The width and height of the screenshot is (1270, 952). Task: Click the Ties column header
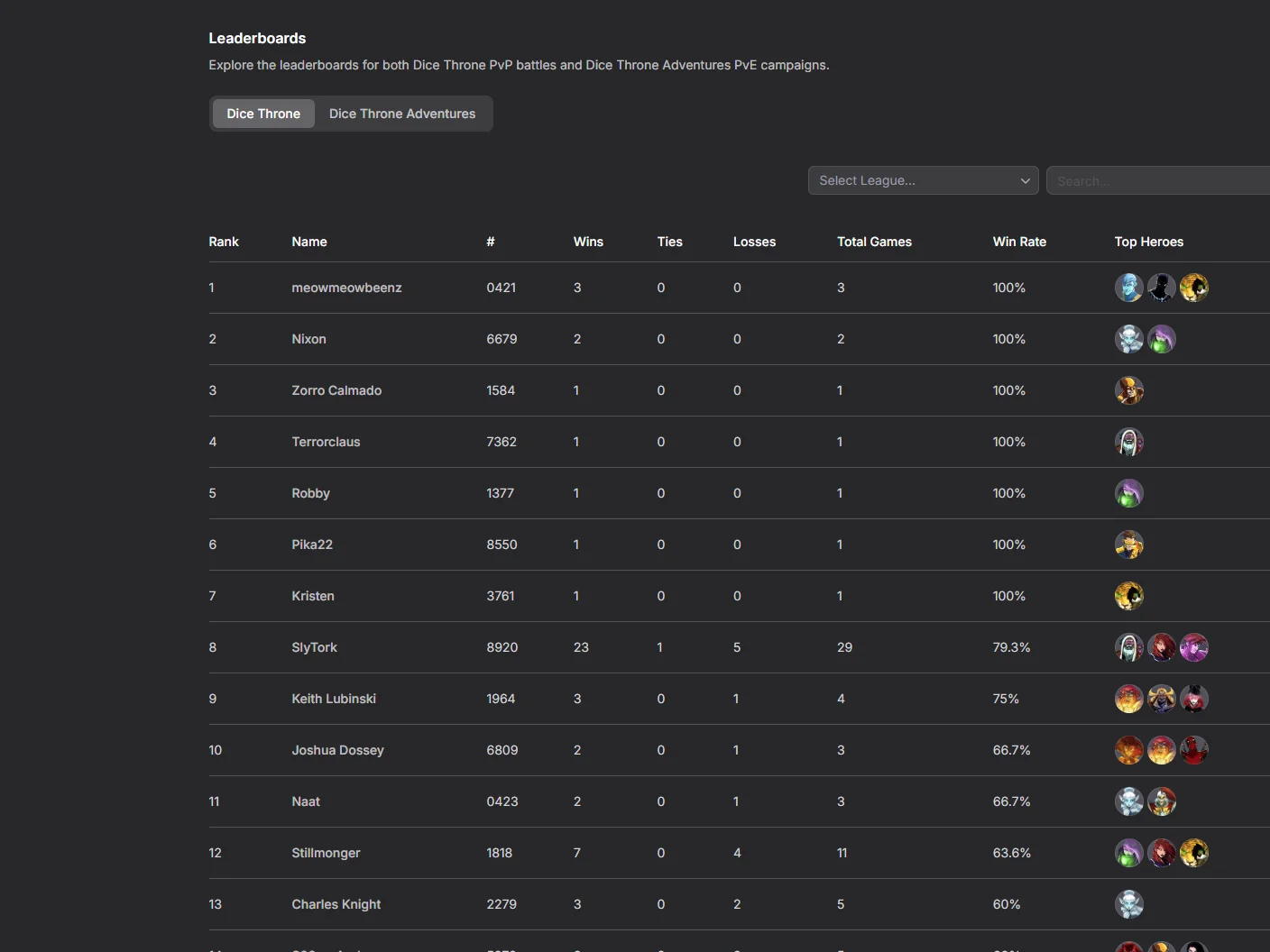click(670, 242)
